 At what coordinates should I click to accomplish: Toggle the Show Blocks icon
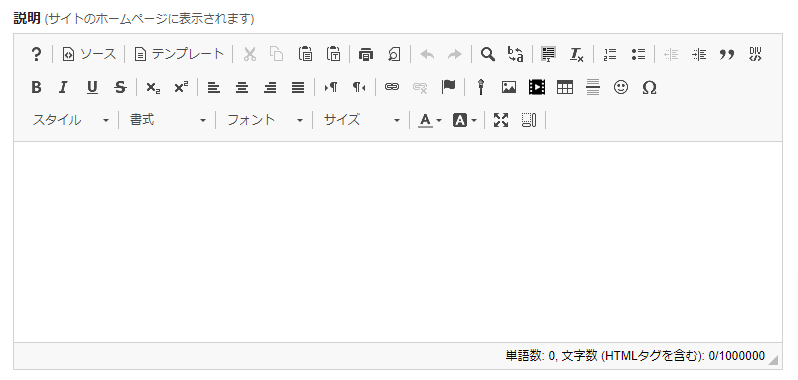pyautogui.click(x=529, y=120)
